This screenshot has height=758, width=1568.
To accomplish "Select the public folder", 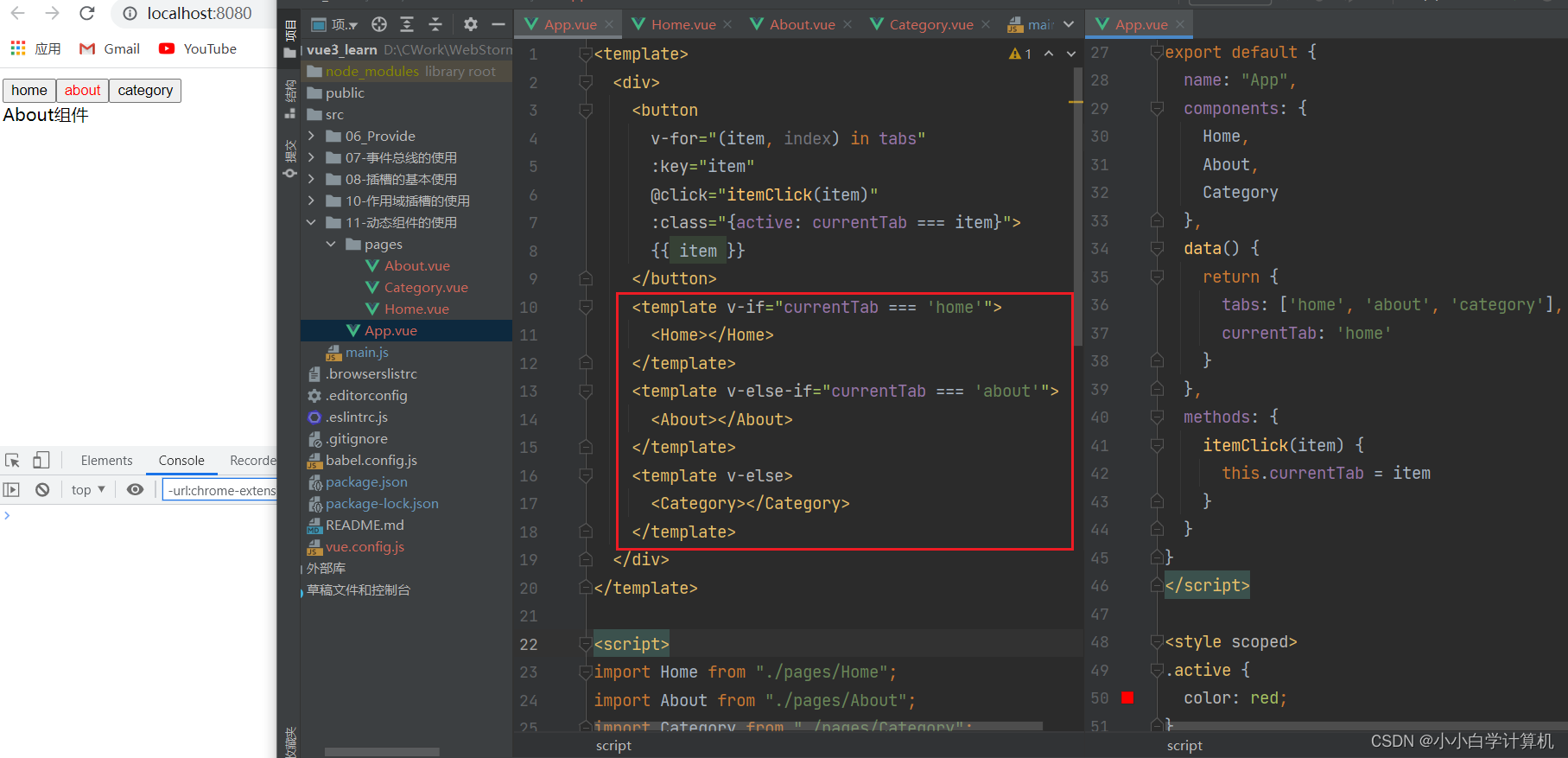I will click(345, 92).
